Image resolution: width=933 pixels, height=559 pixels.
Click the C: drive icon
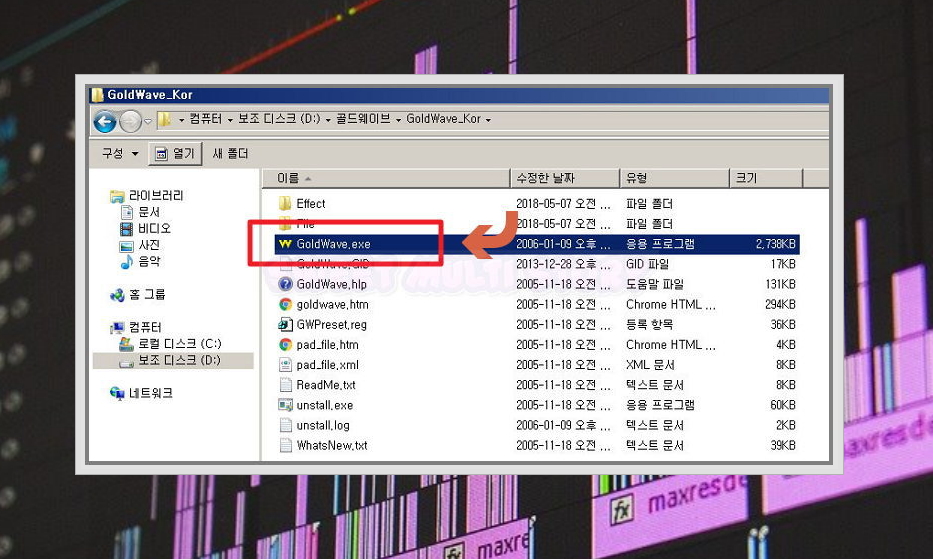point(126,344)
